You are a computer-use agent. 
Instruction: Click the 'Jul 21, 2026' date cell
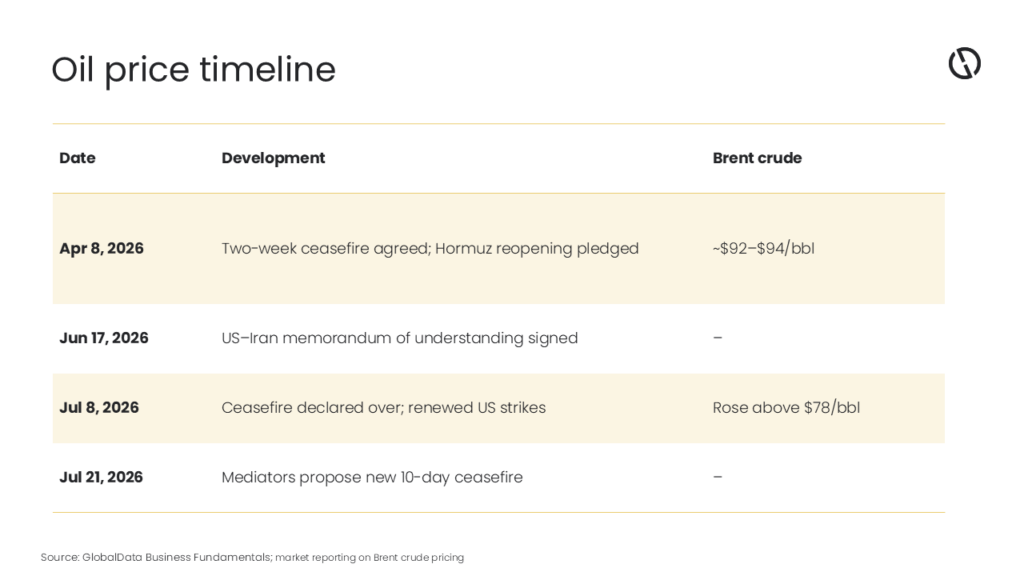(101, 477)
